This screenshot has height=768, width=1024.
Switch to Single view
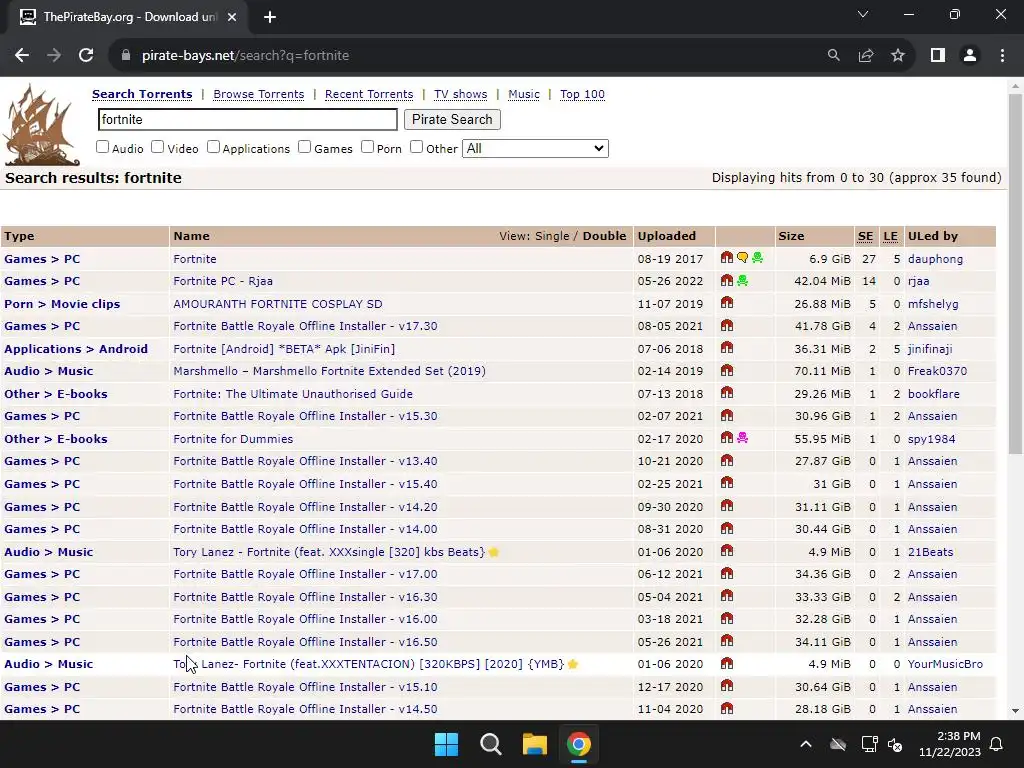click(x=552, y=236)
